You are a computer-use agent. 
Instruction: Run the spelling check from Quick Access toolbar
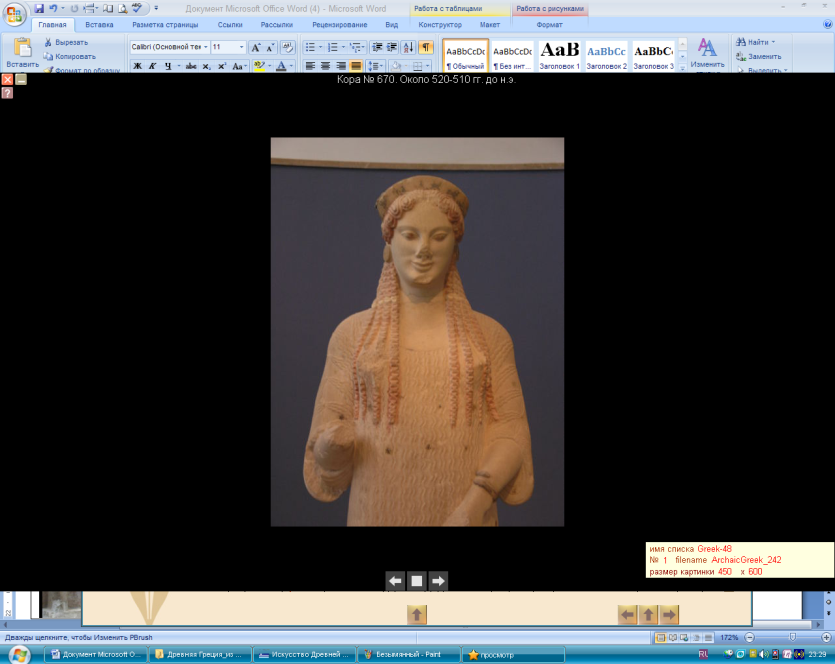[137, 8]
